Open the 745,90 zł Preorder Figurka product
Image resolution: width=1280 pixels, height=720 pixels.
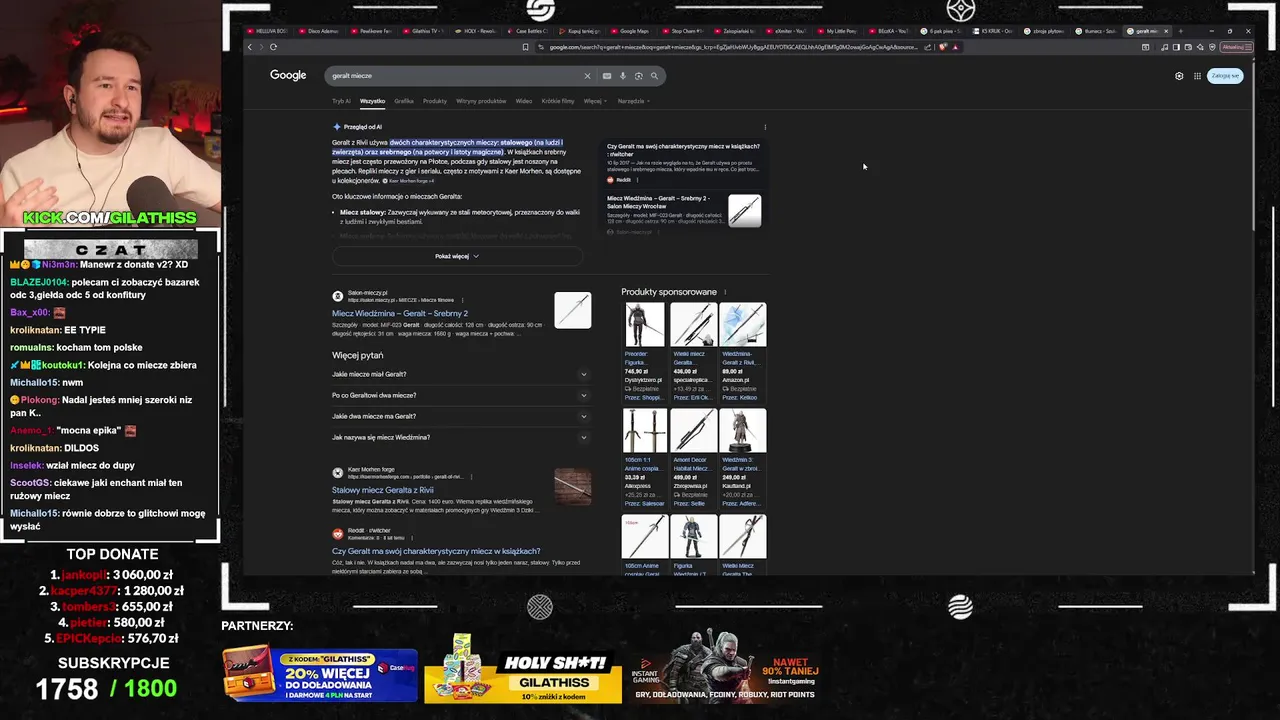[x=645, y=352]
